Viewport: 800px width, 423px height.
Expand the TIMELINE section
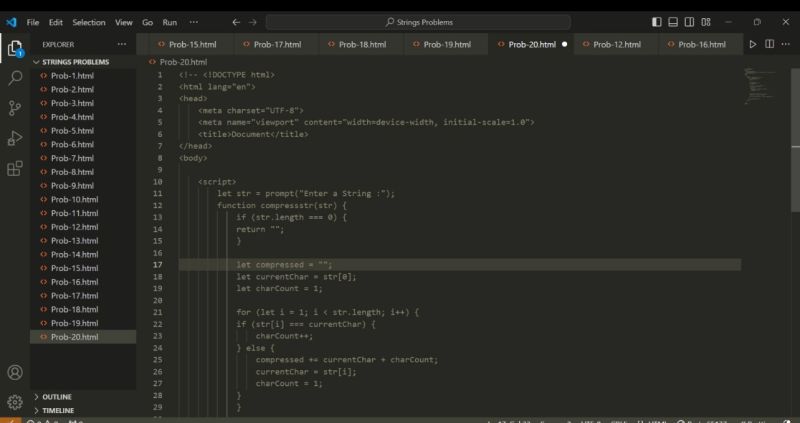tap(83, 410)
